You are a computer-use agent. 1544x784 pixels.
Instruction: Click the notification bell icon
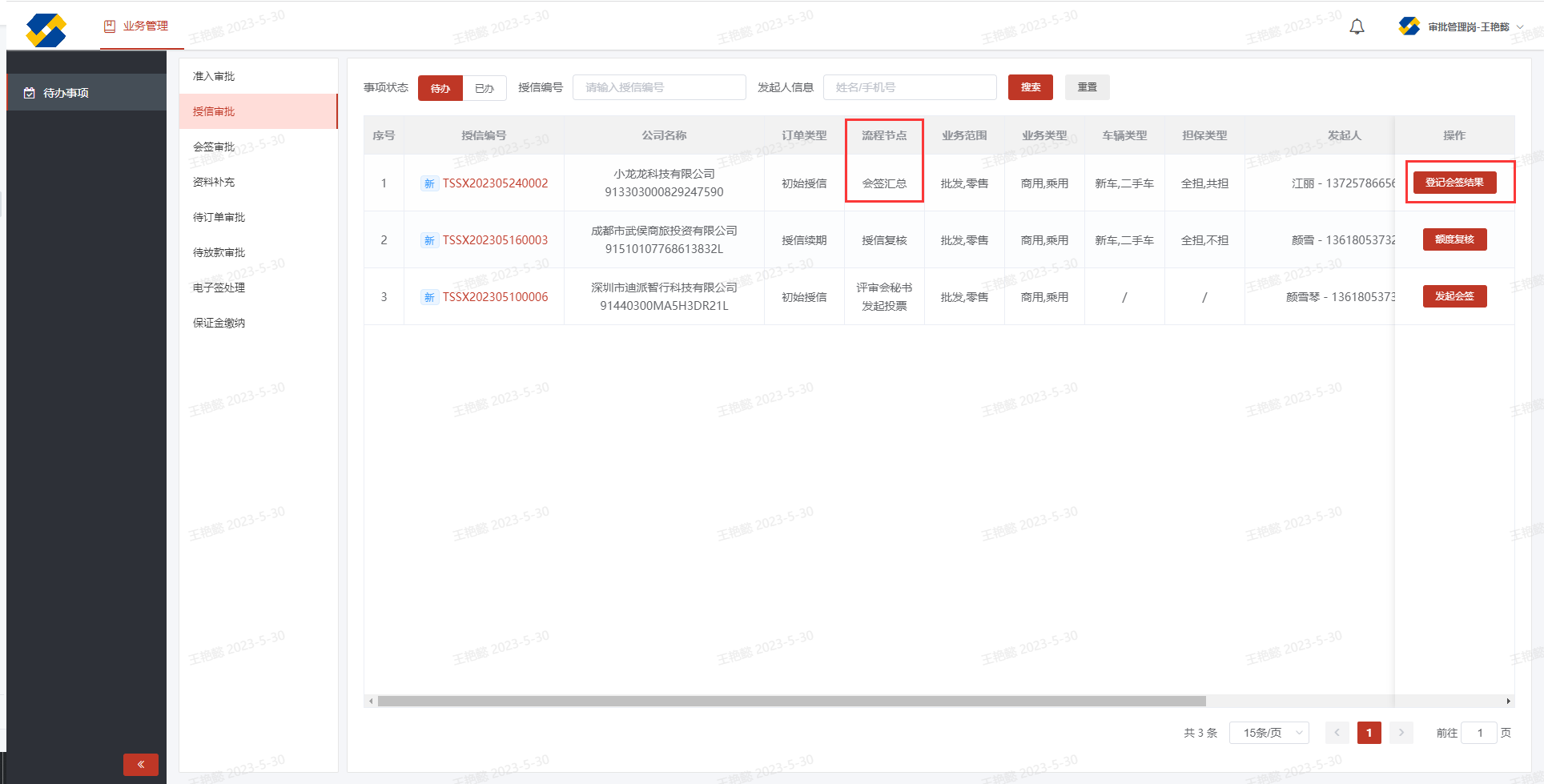pos(1357,27)
